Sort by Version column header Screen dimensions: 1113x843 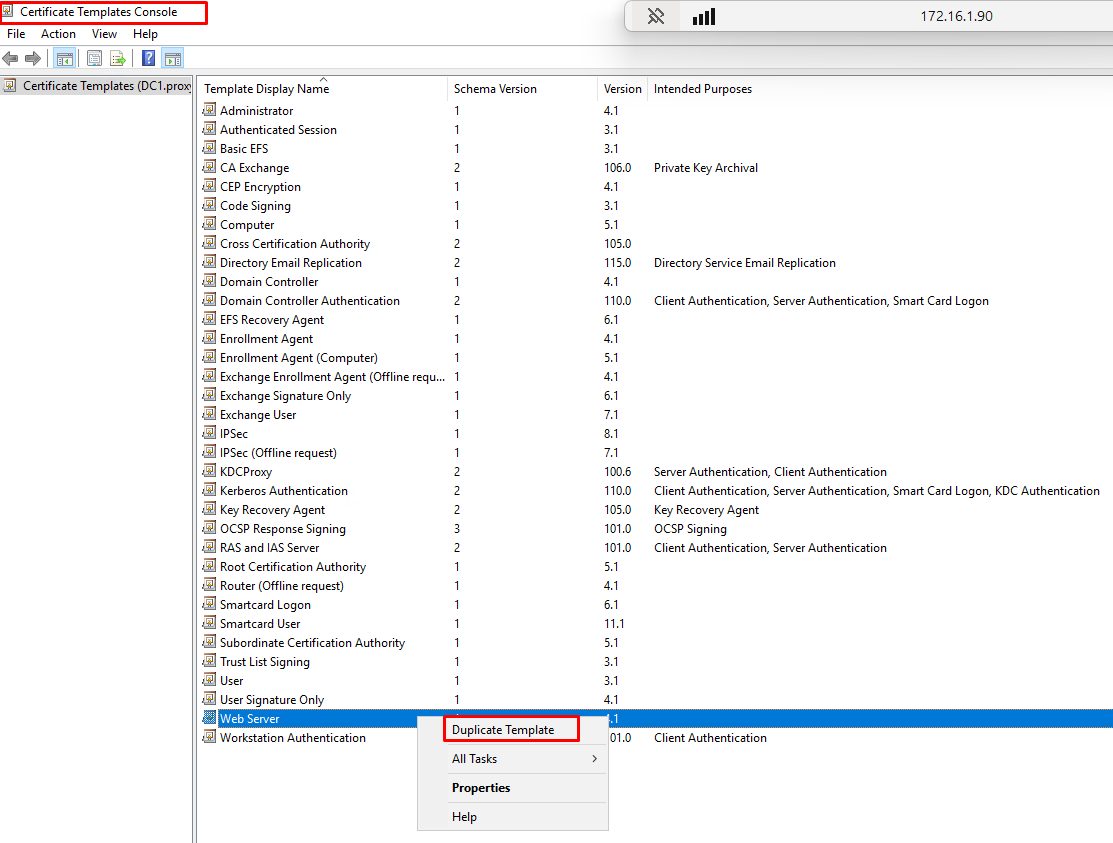[x=623, y=89]
